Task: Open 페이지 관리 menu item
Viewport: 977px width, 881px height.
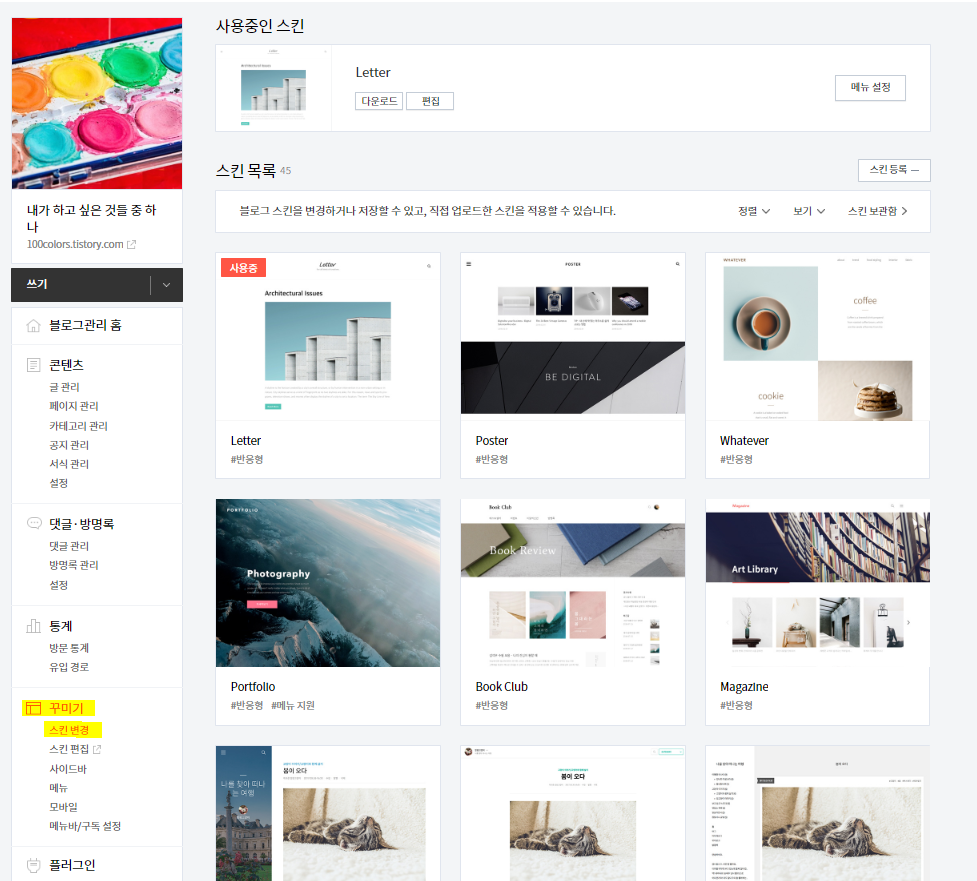Action: (74, 406)
